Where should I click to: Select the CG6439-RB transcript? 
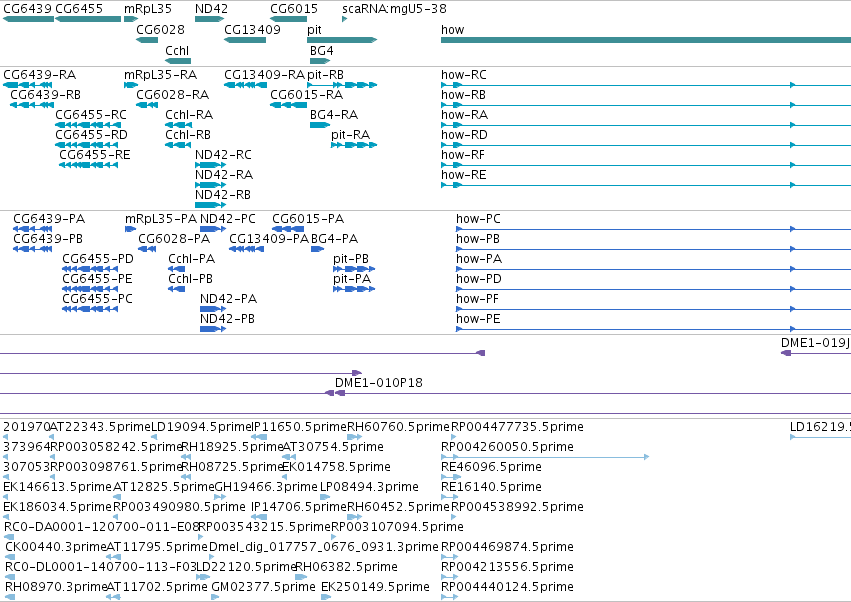click(x=31, y=105)
